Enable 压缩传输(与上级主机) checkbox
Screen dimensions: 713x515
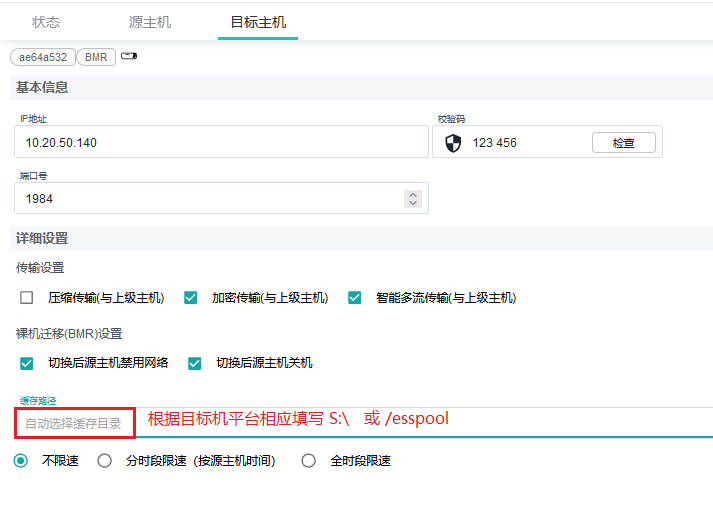point(27,297)
